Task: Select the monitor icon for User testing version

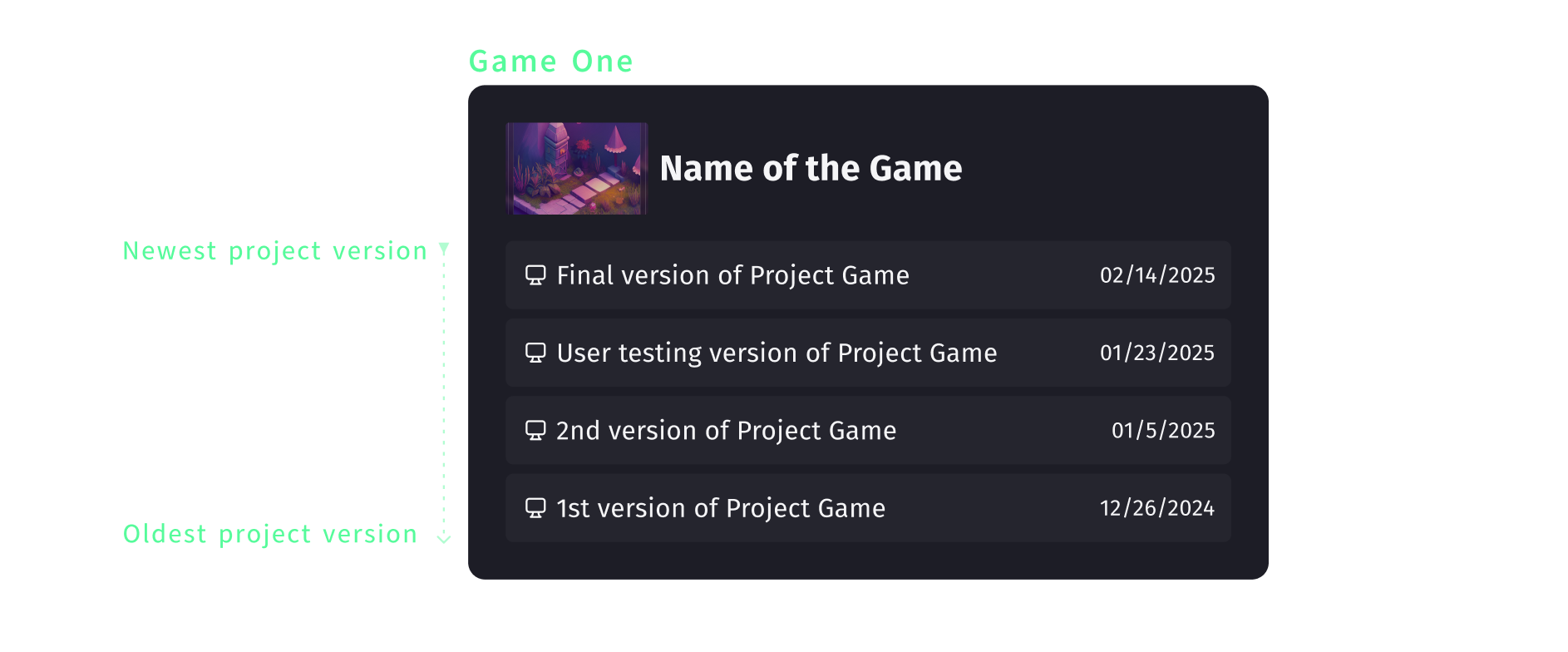Action: pyautogui.click(x=535, y=353)
